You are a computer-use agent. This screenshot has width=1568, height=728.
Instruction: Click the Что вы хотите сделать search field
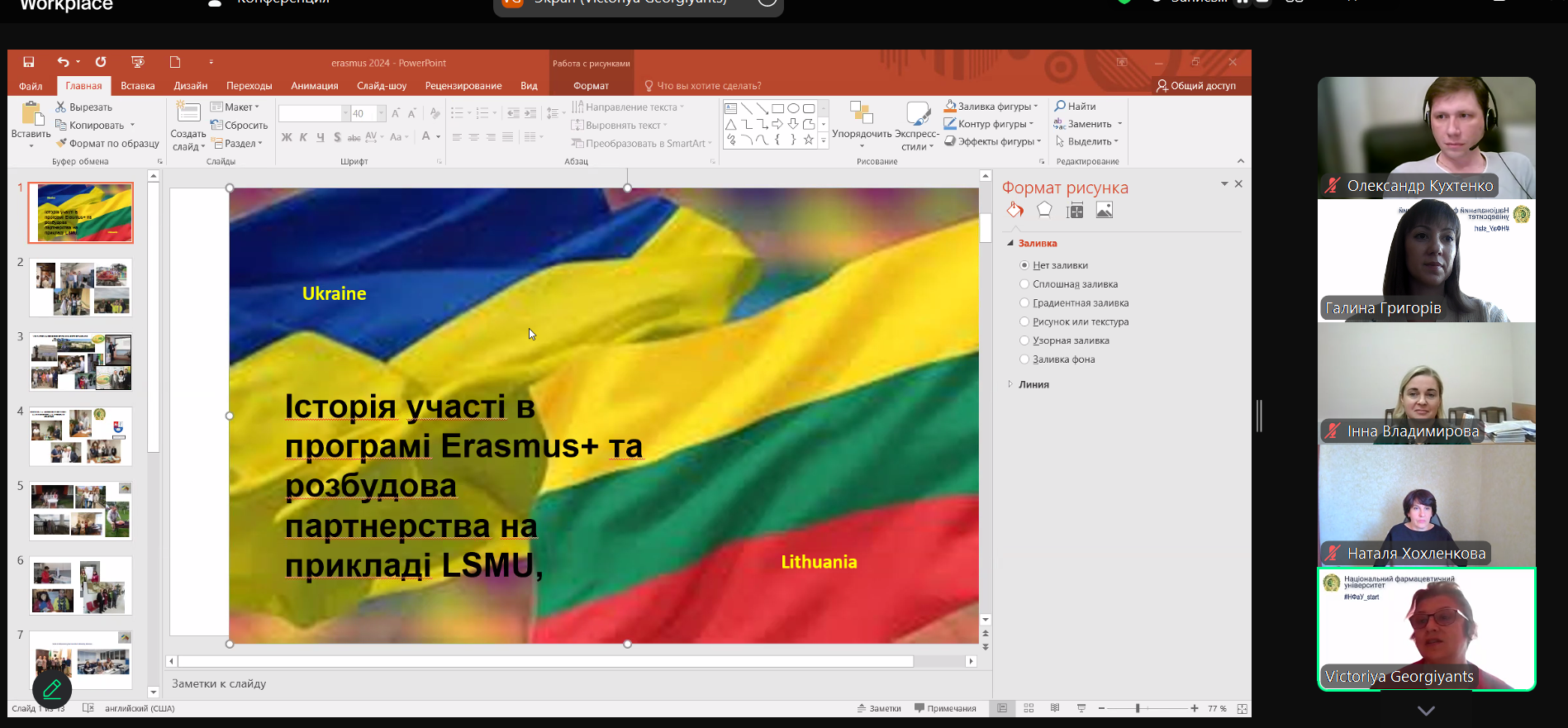709,86
